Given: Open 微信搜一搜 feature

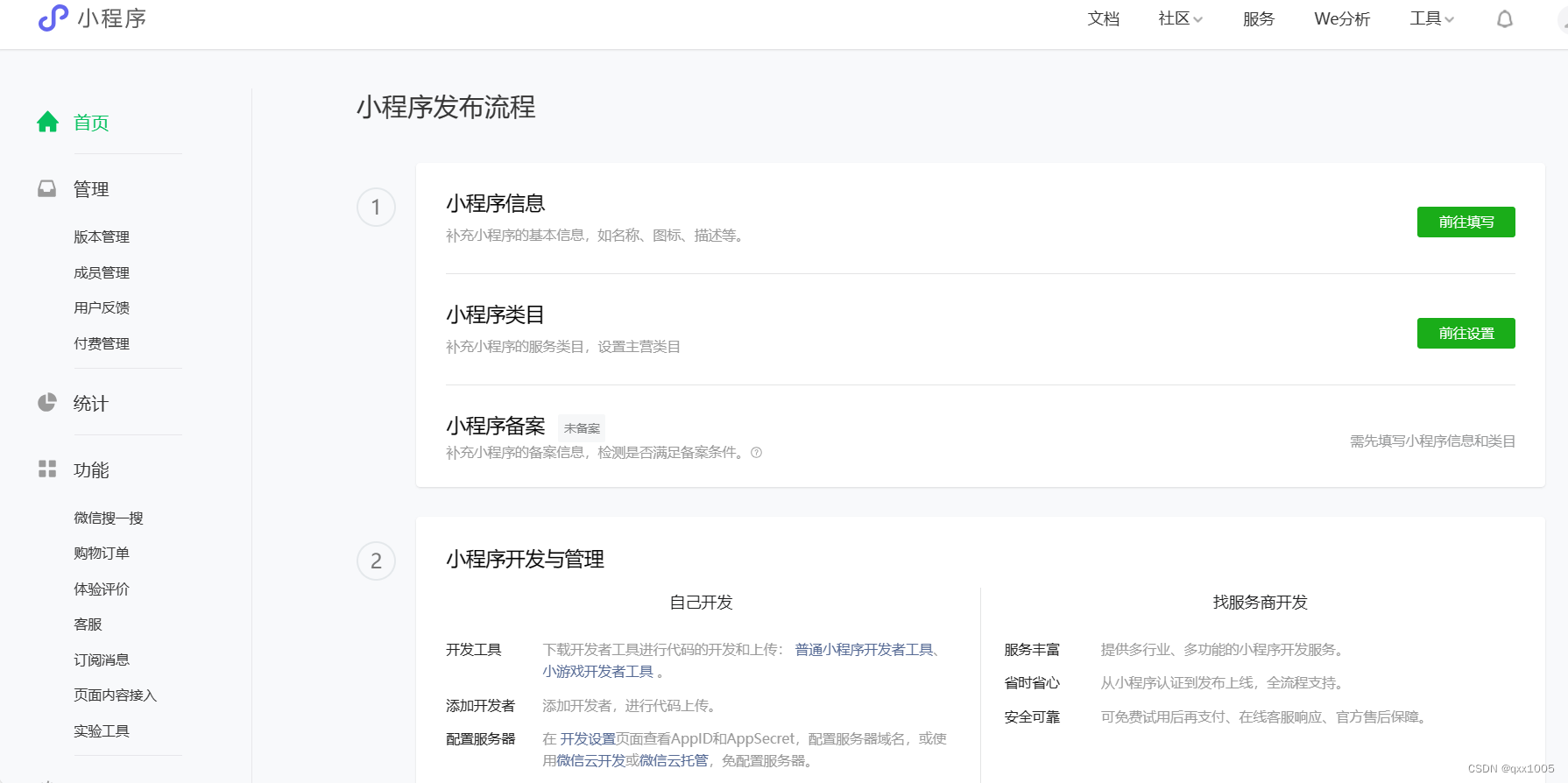Looking at the screenshot, I should pos(109,518).
